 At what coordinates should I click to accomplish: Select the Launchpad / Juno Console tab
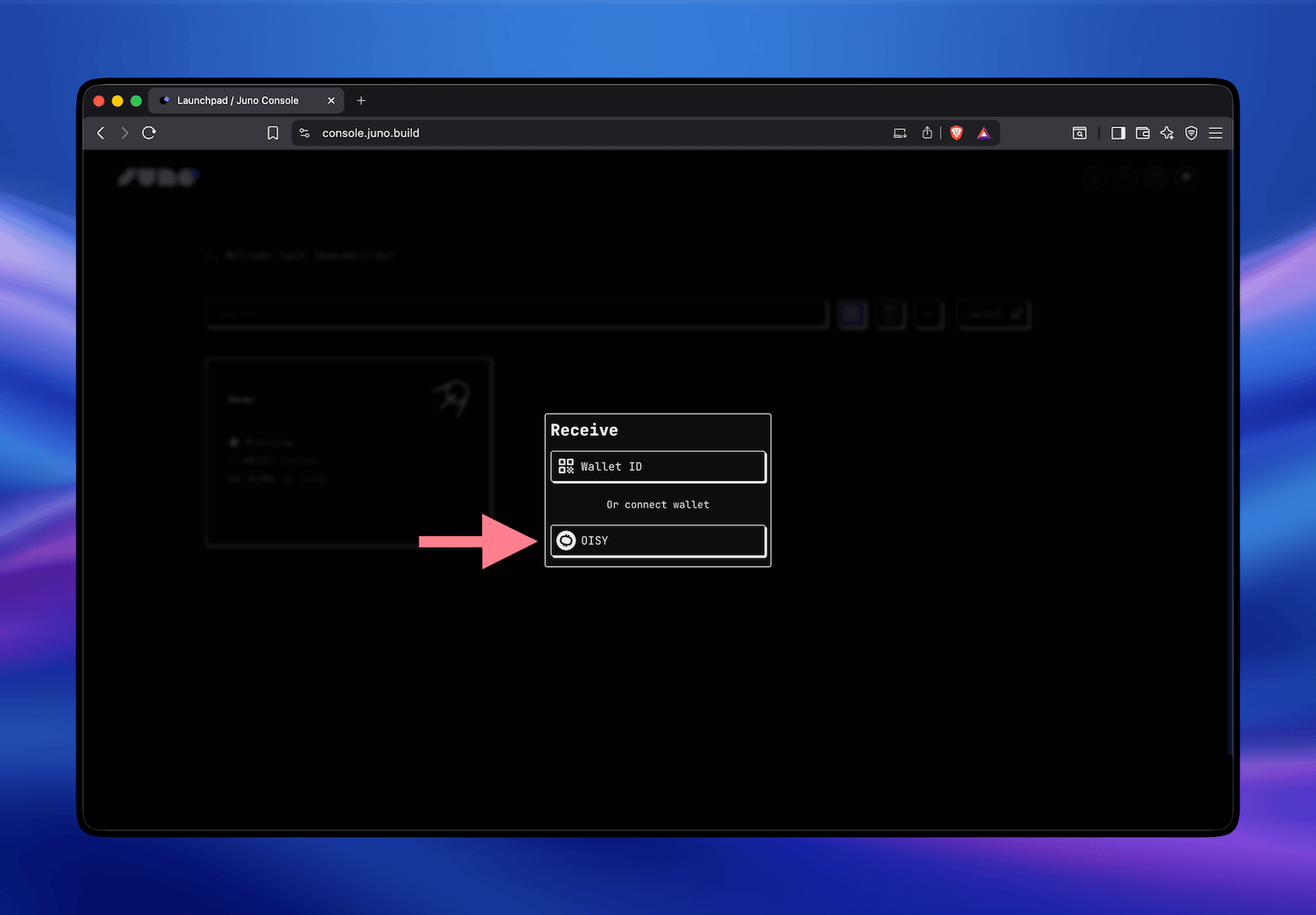pos(239,100)
